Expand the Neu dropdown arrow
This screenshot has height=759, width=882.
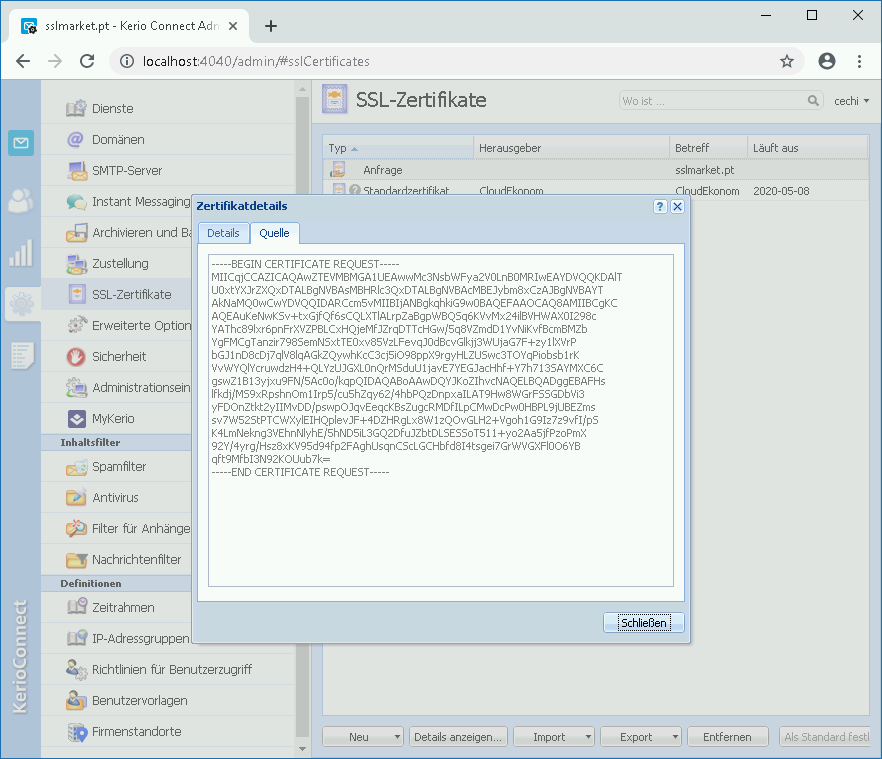(x=397, y=736)
